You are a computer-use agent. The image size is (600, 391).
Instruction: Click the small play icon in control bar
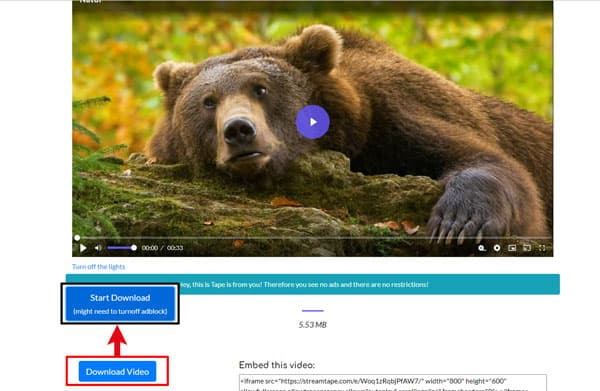tap(83, 248)
